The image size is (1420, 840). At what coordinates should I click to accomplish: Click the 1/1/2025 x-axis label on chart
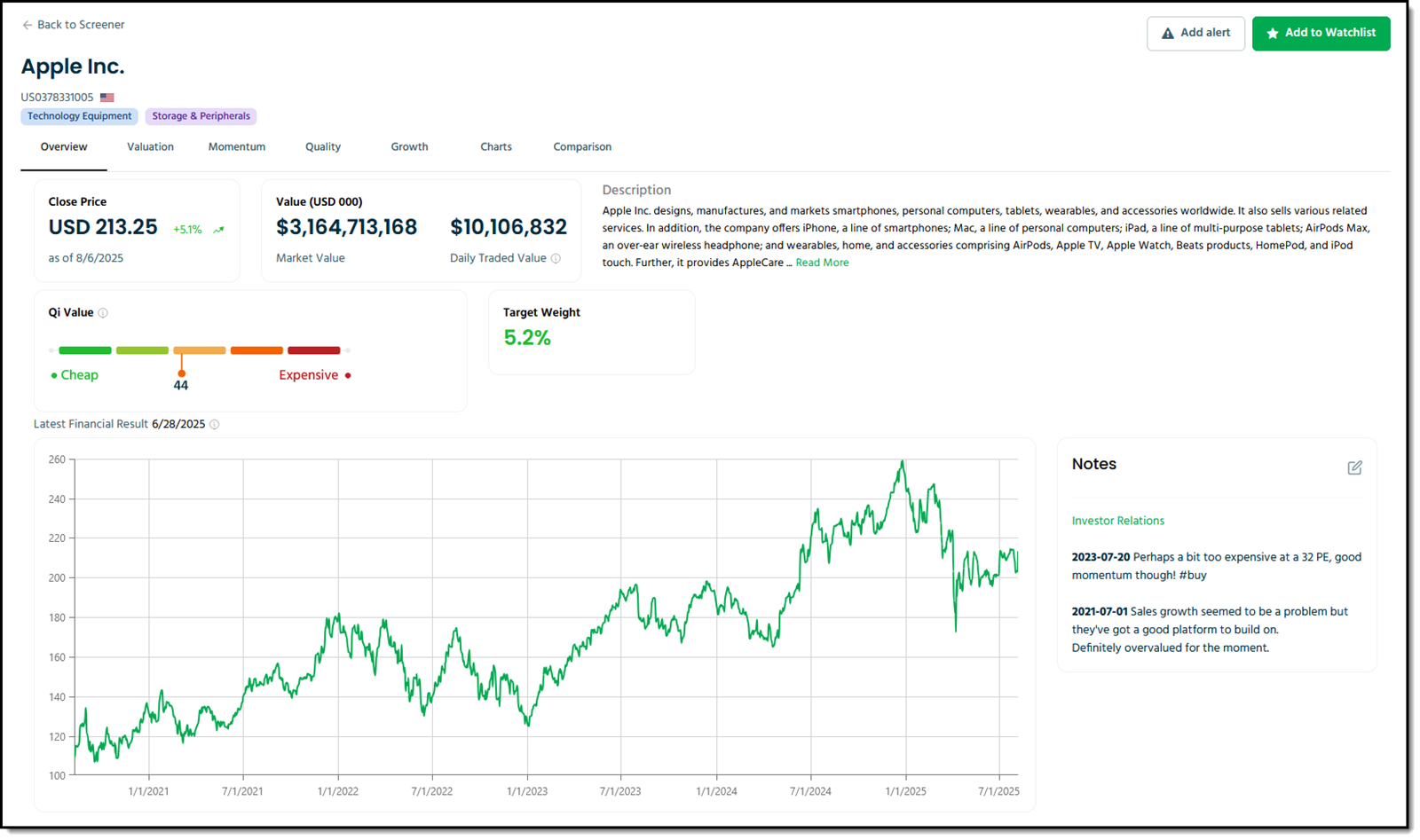pyautogui.click(x=905, y=791)
